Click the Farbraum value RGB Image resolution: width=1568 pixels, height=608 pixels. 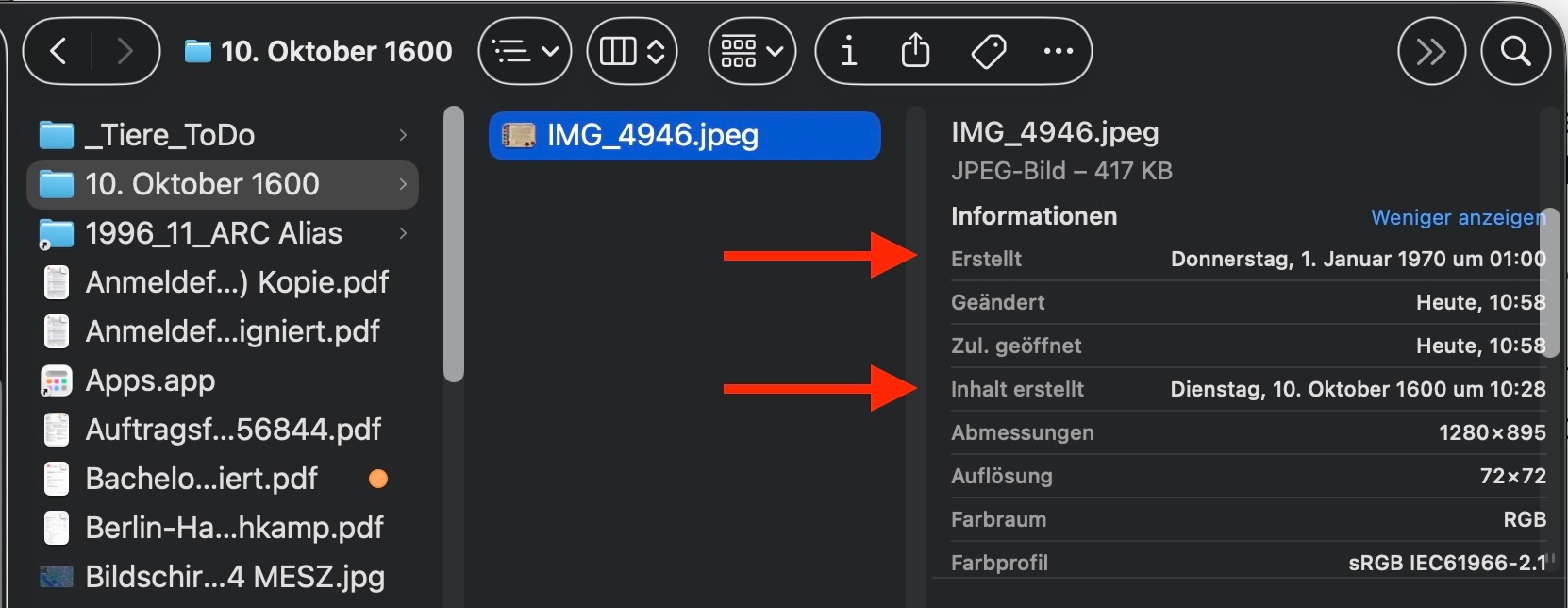1525,519
